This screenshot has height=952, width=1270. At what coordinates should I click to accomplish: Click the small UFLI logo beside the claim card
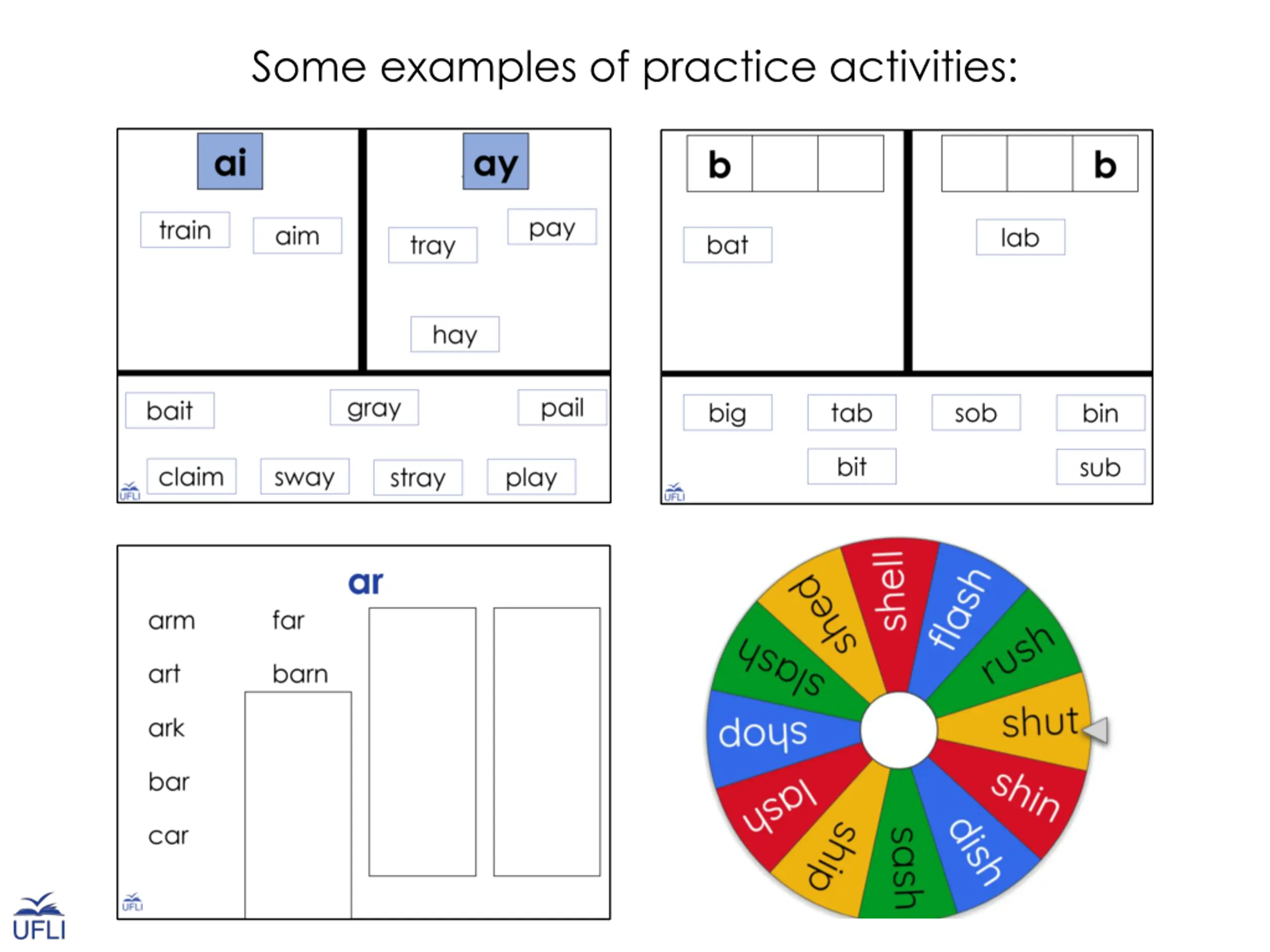[x=130, y=491]
